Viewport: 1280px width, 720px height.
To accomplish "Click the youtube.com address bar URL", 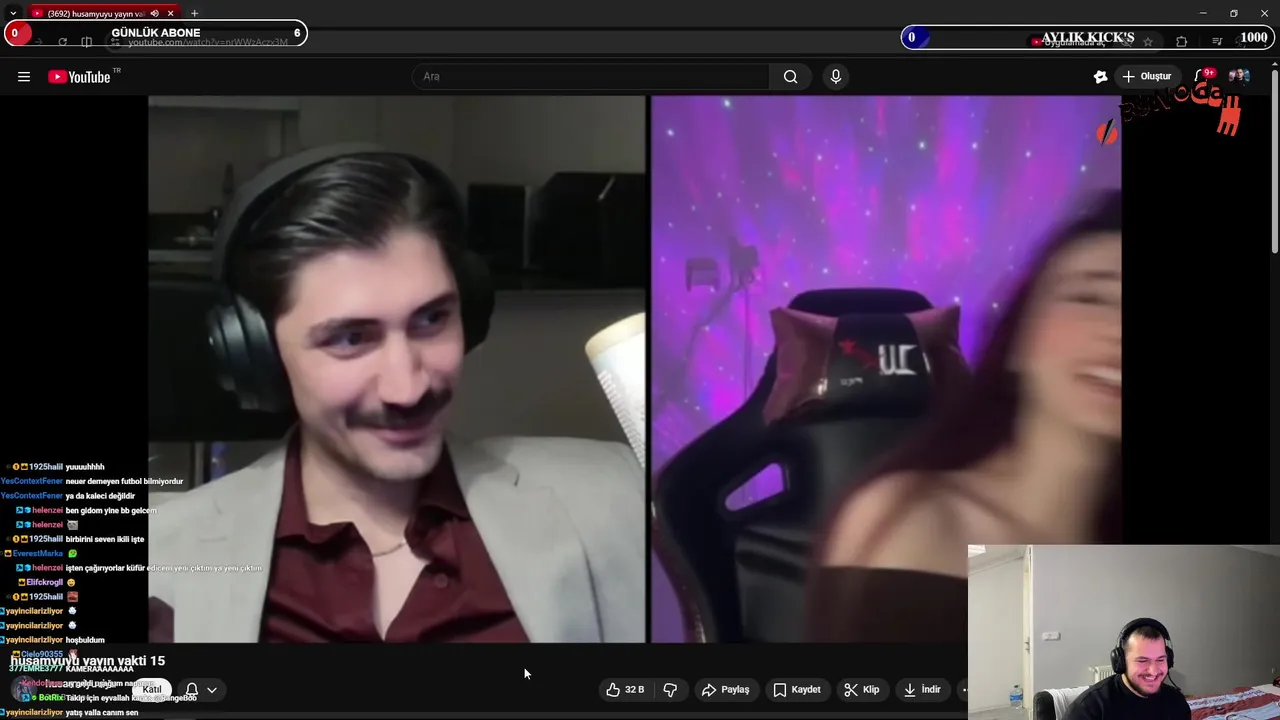I will coord(207,42).
